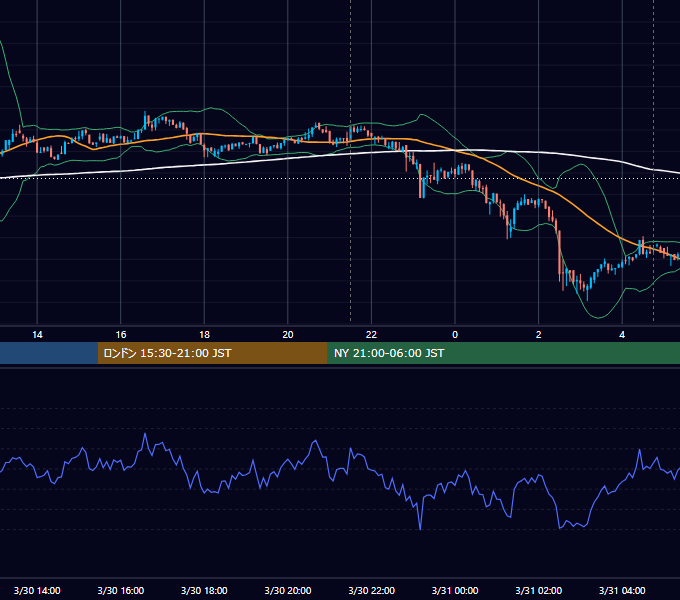Click the 3/31 04:00 label on indicator axis
The width and height of the screenshot is (680, 600).
point(622,590)
